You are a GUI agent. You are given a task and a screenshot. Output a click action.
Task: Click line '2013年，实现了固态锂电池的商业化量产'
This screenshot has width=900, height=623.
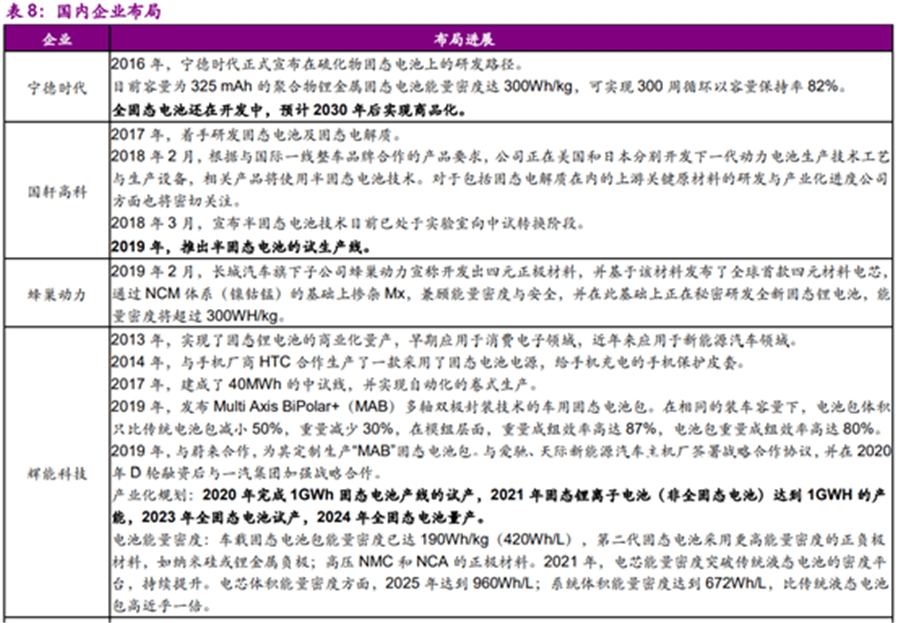click(x=455, y=340)
